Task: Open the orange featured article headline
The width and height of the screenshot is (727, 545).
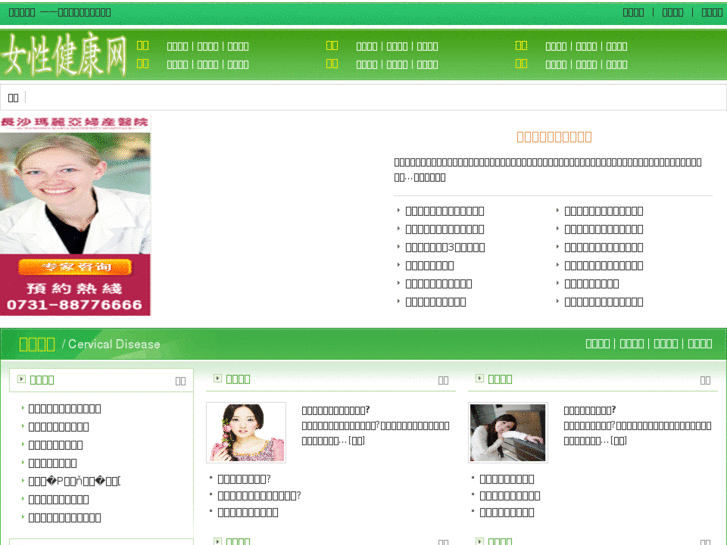Action: click(x=554, y=137)
